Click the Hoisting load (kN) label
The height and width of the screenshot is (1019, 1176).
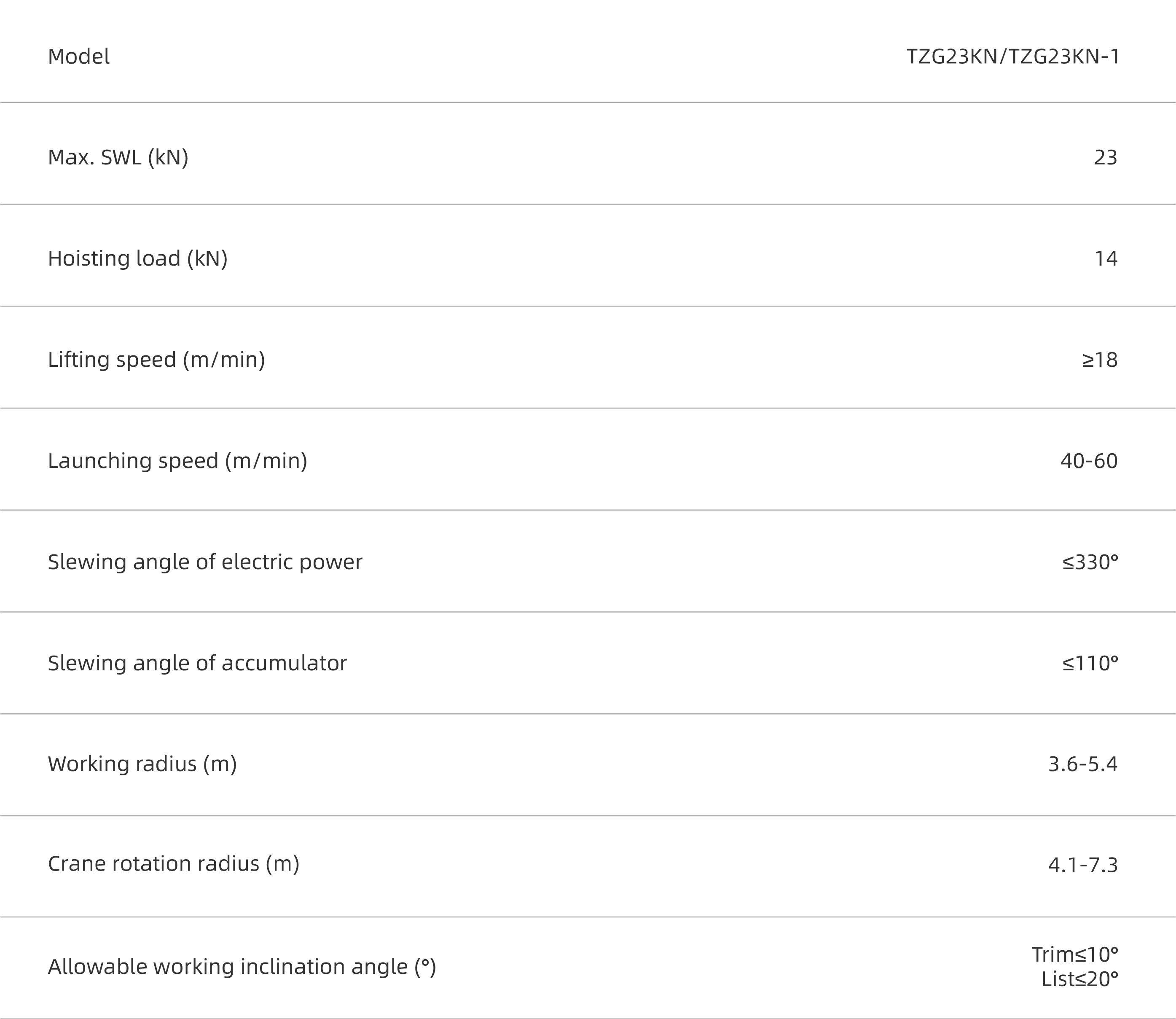coord(137,259)
